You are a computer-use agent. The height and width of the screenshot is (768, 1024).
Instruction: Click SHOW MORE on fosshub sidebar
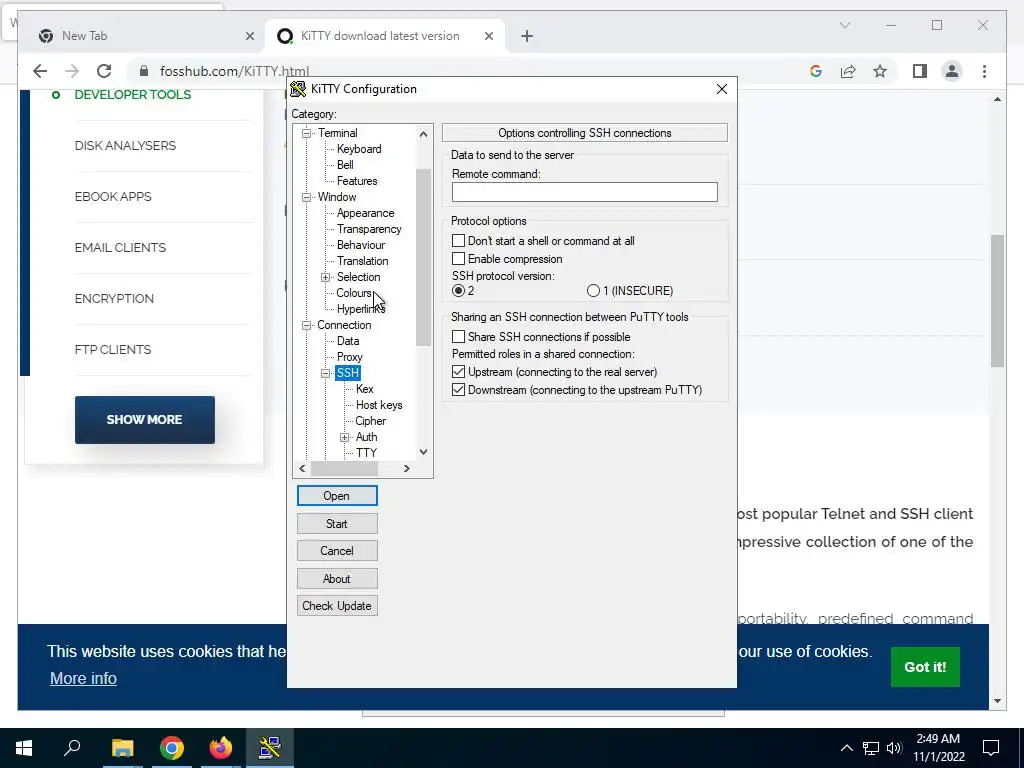tap(144, 420)
